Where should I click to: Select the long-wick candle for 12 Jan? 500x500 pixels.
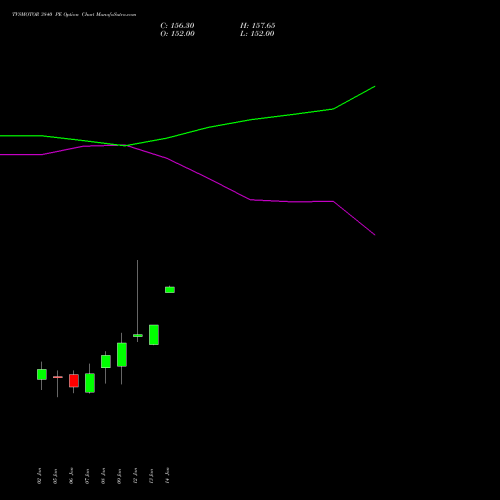click(138, 335)
